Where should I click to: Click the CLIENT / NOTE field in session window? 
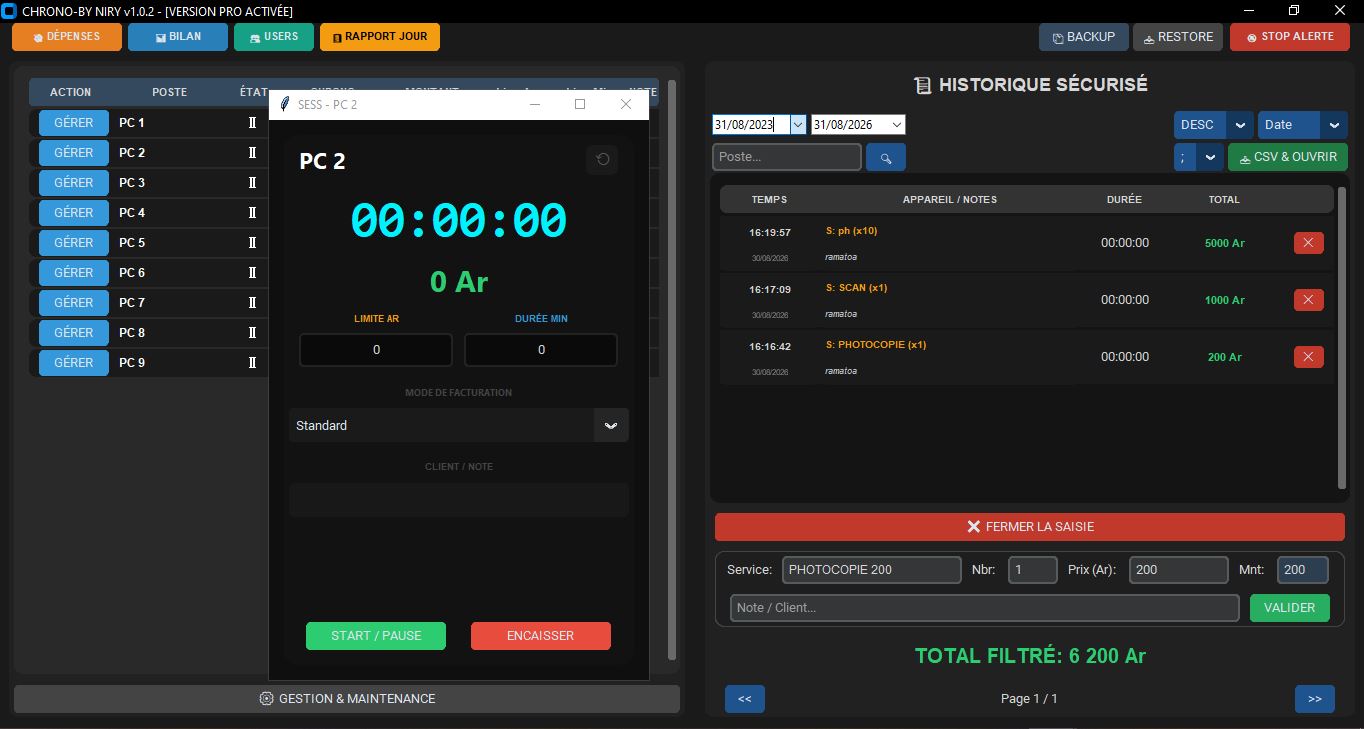coord(459,500)
